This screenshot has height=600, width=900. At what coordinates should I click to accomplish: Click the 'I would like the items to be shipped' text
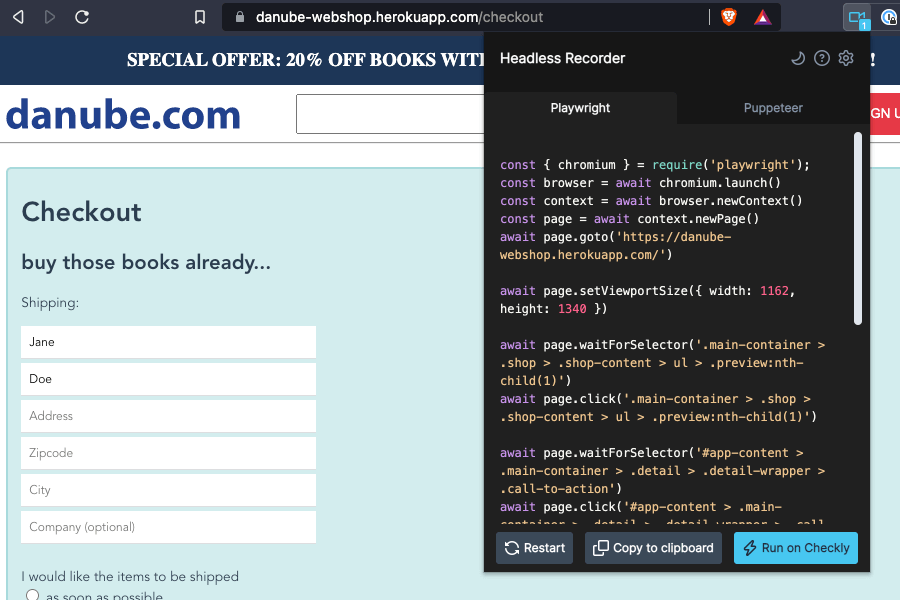(130, 576)
